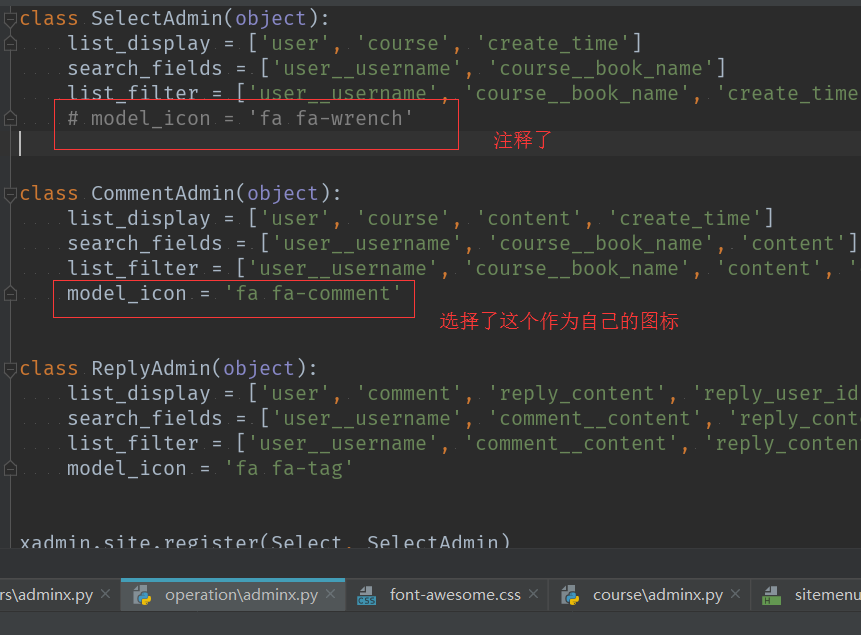Click the CSS file icon on font-awesome.css tab

[x=365, y=594]
